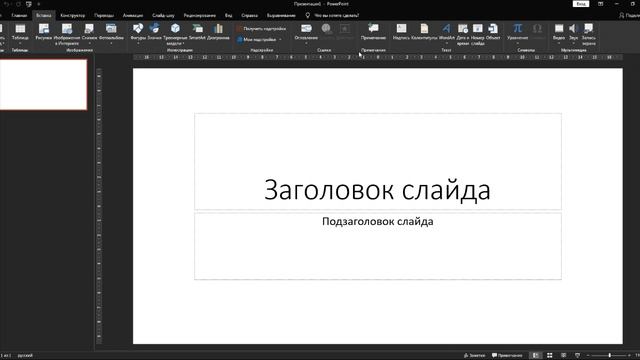
Task: Click the русский language indicator
Action: [x=25, y=356]
